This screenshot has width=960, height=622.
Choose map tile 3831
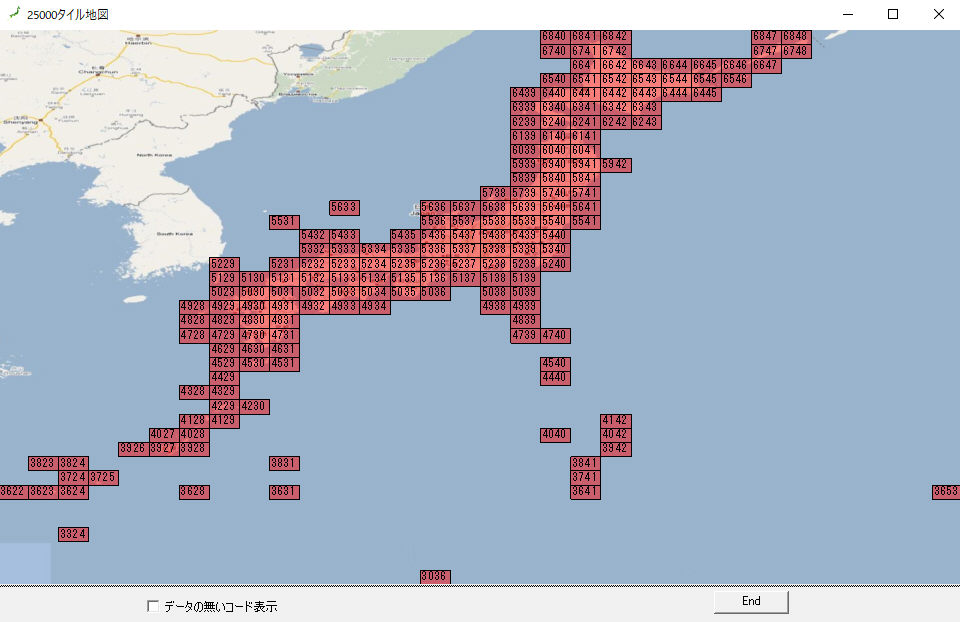(284, 463)
